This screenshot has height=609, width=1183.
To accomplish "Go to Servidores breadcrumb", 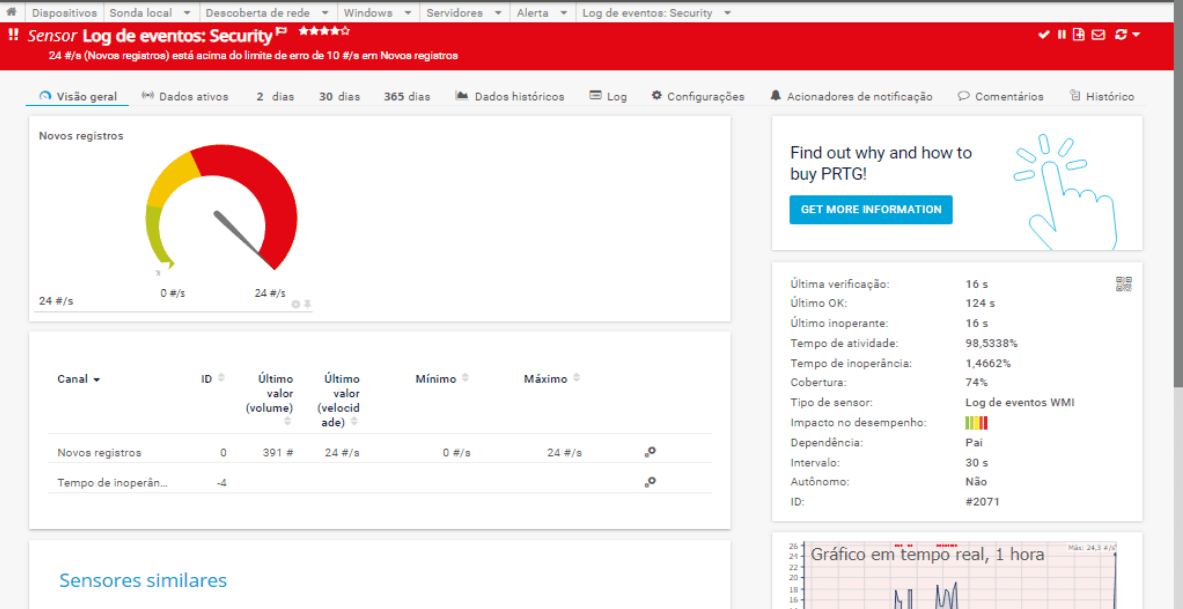I will pos(454,13).
